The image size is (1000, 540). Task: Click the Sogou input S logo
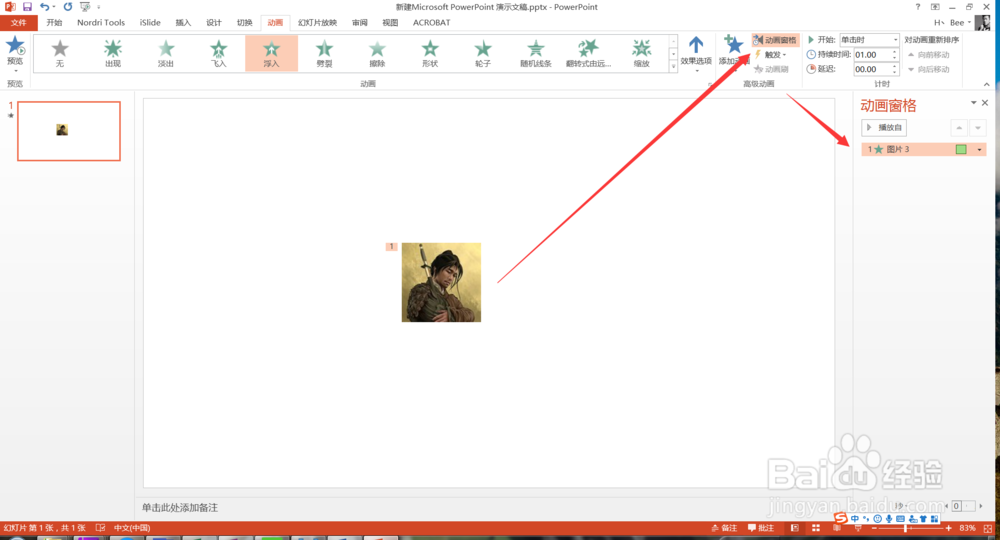point(841,518)
